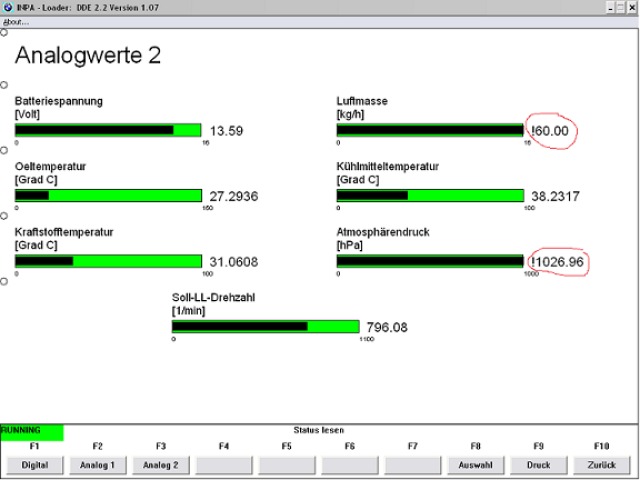The height and width of the screenshot is (480, 640).
Task: Click the Oeltemperatur gauge bar
Action: pyautogui.click(x=108, y=196)
